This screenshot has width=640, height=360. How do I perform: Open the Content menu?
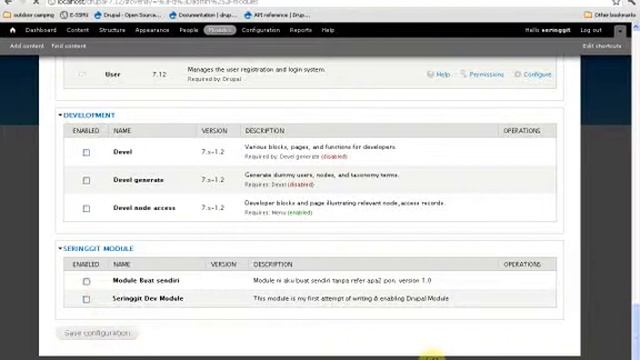pos(78,30)
